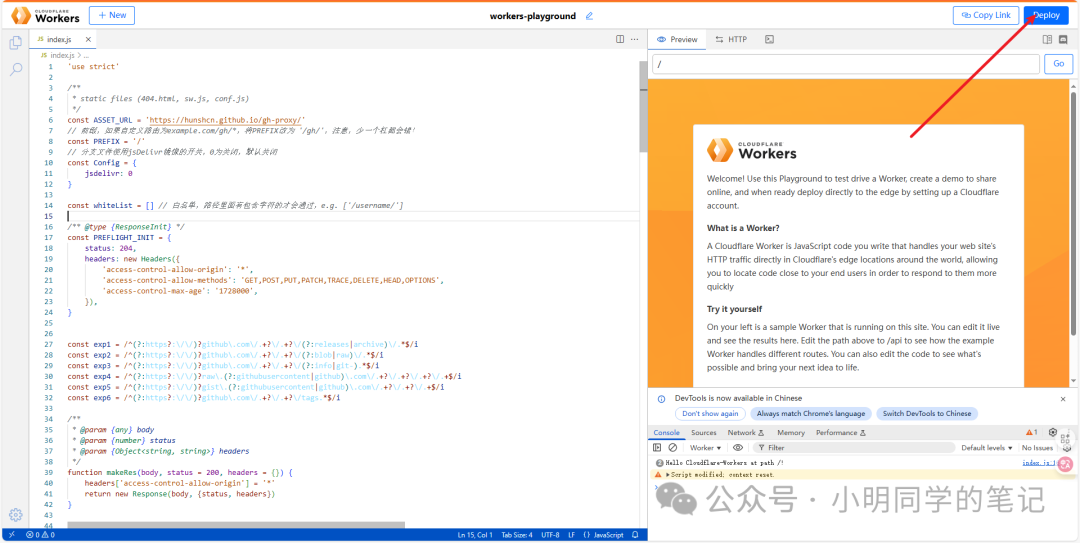Click the pink translate floating icon
This screenshot has height=543, width=1080.
coord(1065,464)
